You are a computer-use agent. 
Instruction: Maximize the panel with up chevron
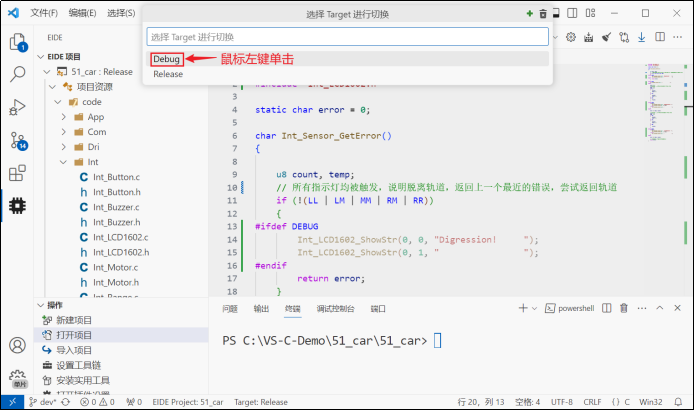pos(660,308)
